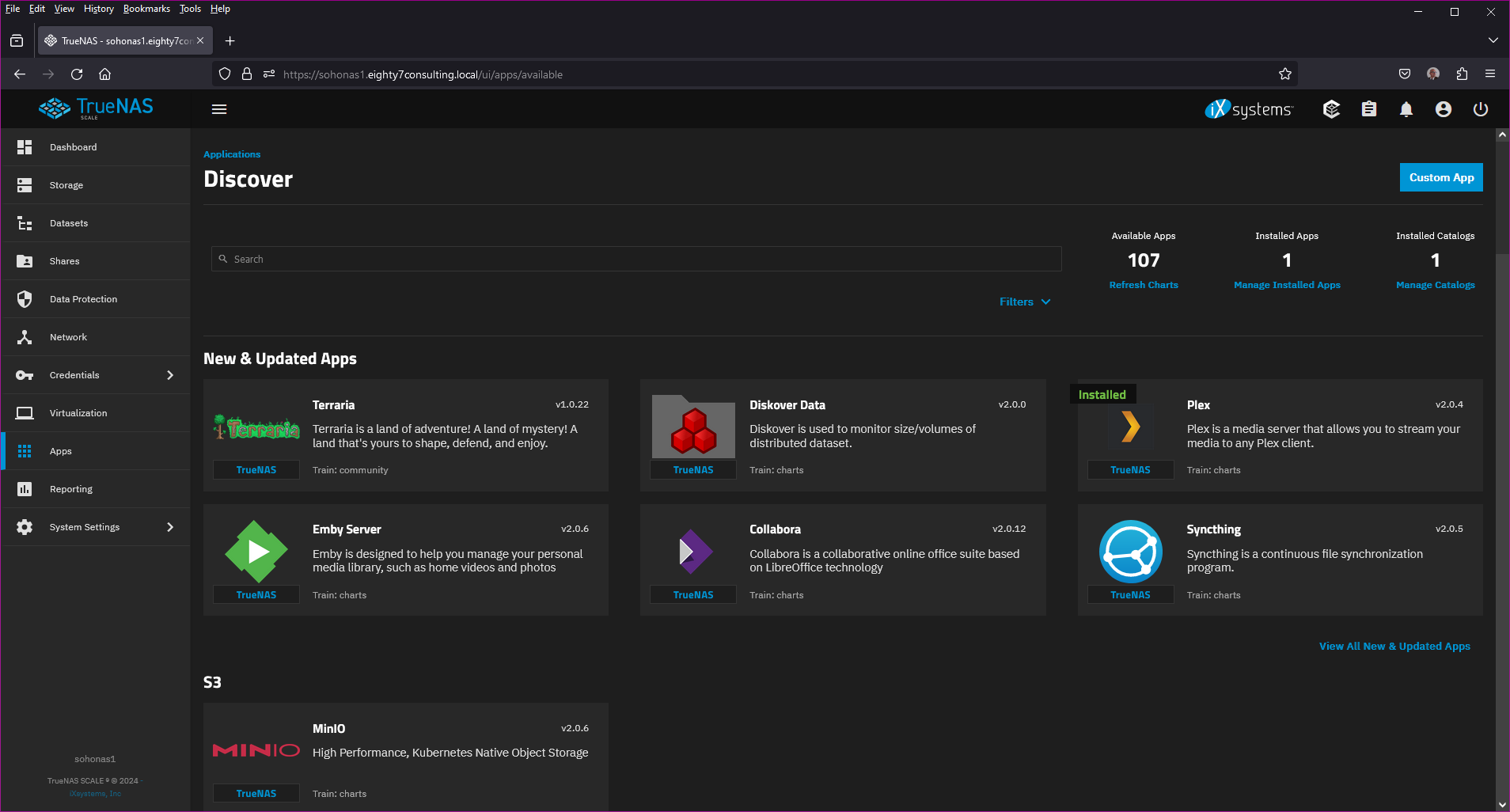
Task: Reload page with browser refresh icon
Action: 77,74
